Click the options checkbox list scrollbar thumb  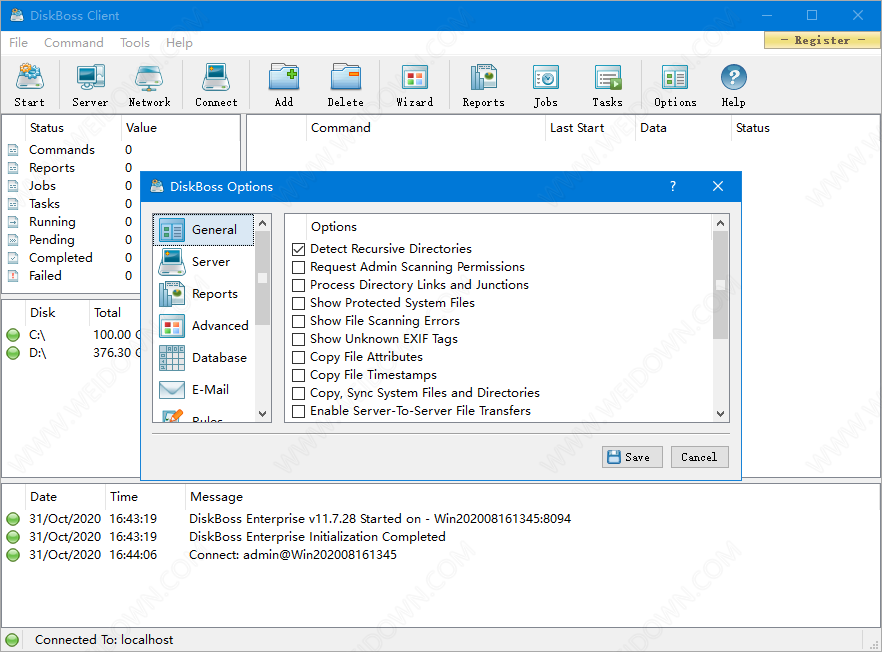pos(721,285)
